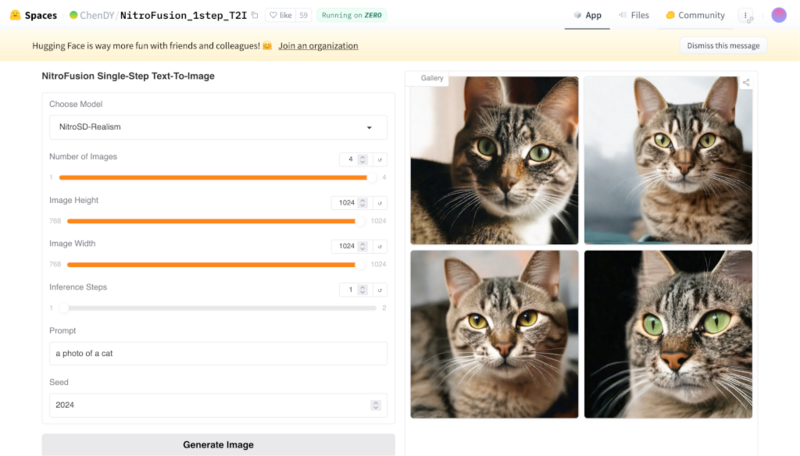Follow the Join an organization link
This screenshot has width=800, height=456.
(x=318, y=46)
